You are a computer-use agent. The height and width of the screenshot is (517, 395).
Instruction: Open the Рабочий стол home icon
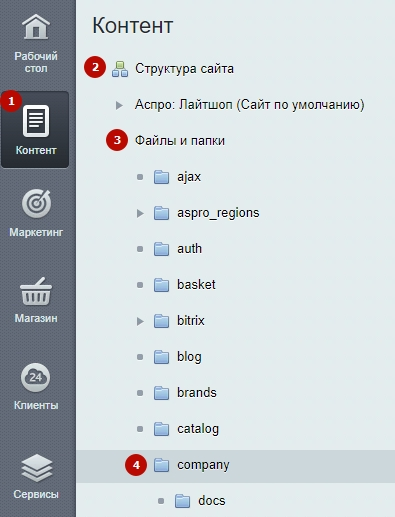pyautogui.click(x=36, y=27)
